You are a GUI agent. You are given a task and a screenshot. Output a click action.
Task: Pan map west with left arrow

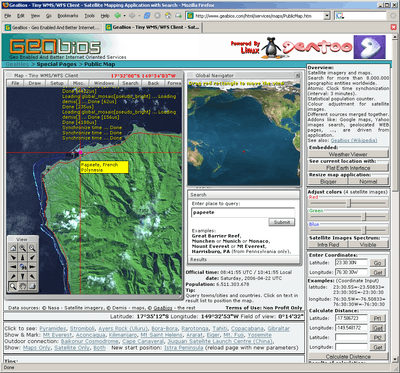(13, 267)
